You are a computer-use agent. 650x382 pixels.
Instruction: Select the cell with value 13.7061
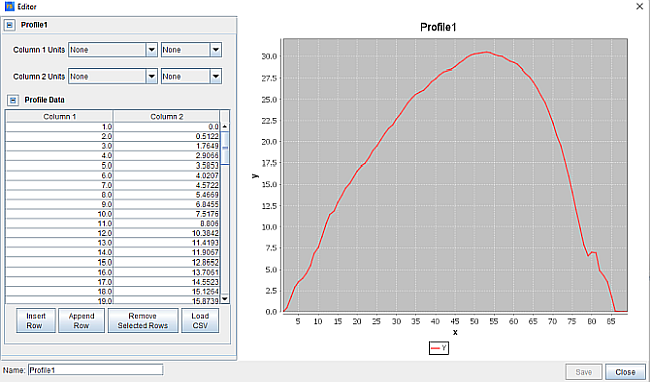pyautogui.click(x=166, y=272)
